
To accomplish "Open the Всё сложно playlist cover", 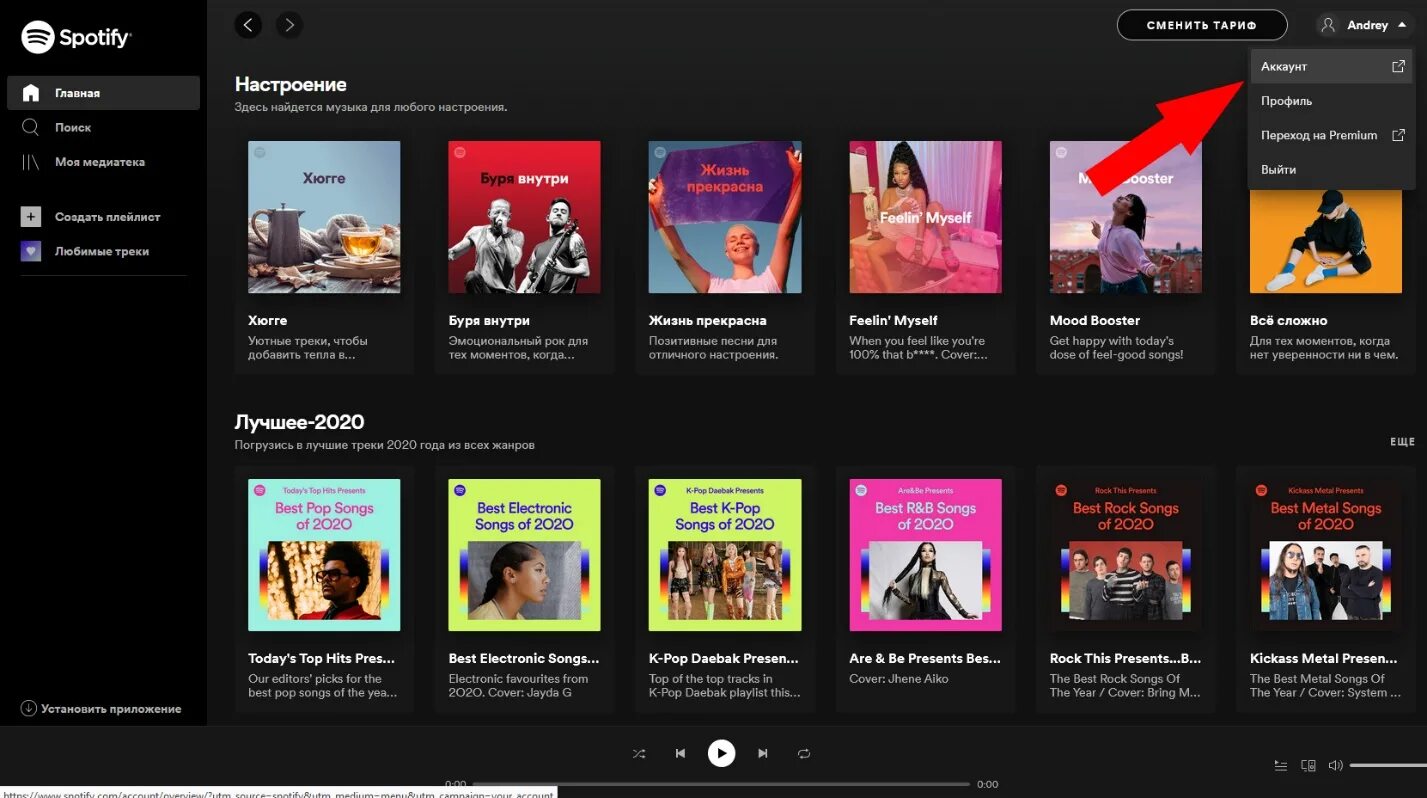I will pos(1326,240).
